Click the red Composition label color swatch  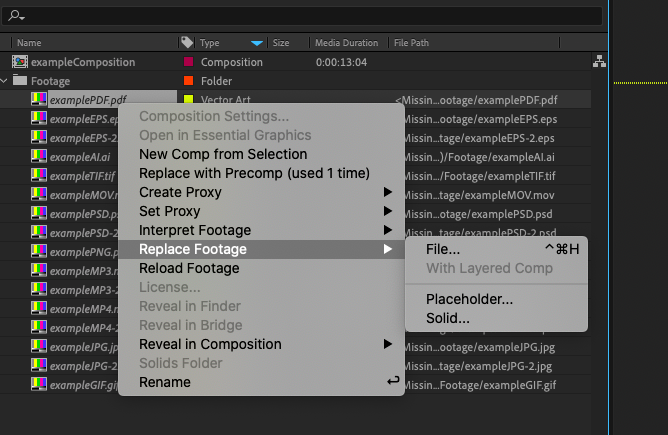point(188,62)
